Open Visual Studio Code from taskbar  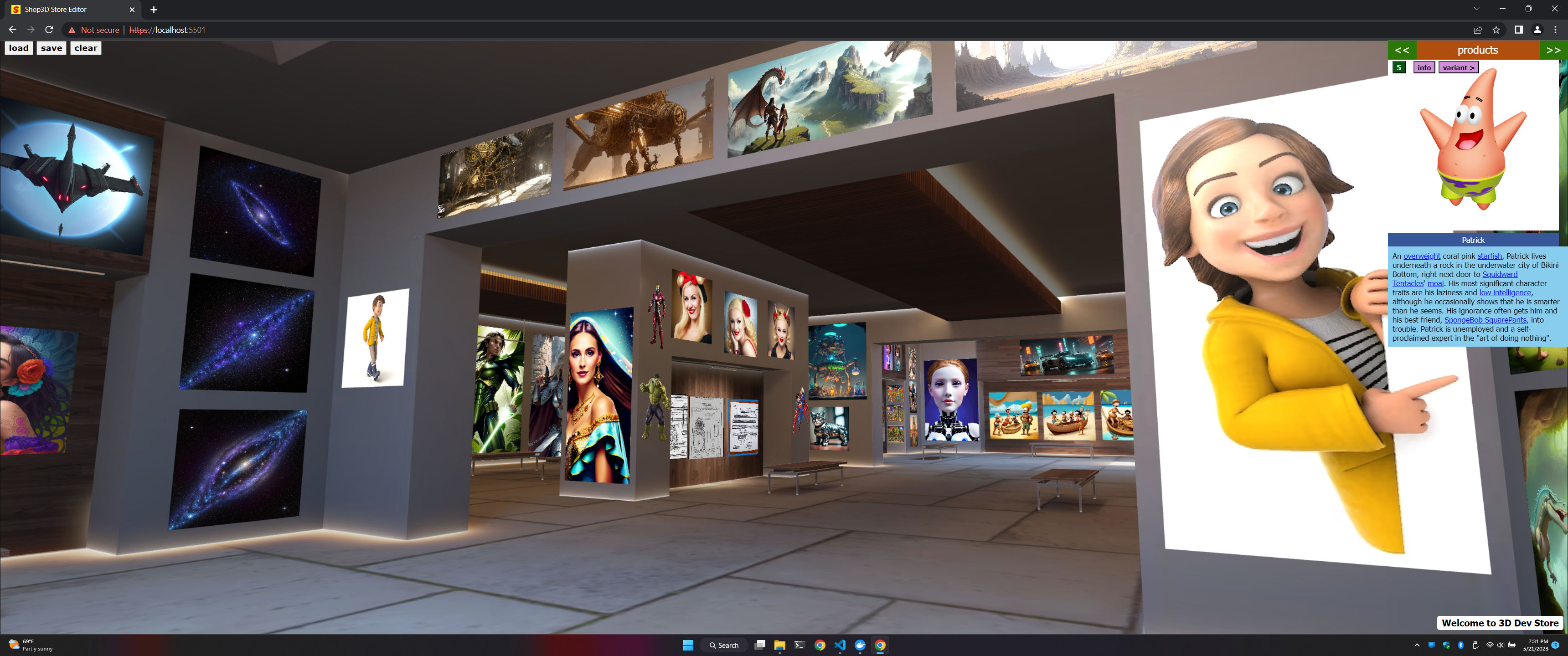[840, 645]
